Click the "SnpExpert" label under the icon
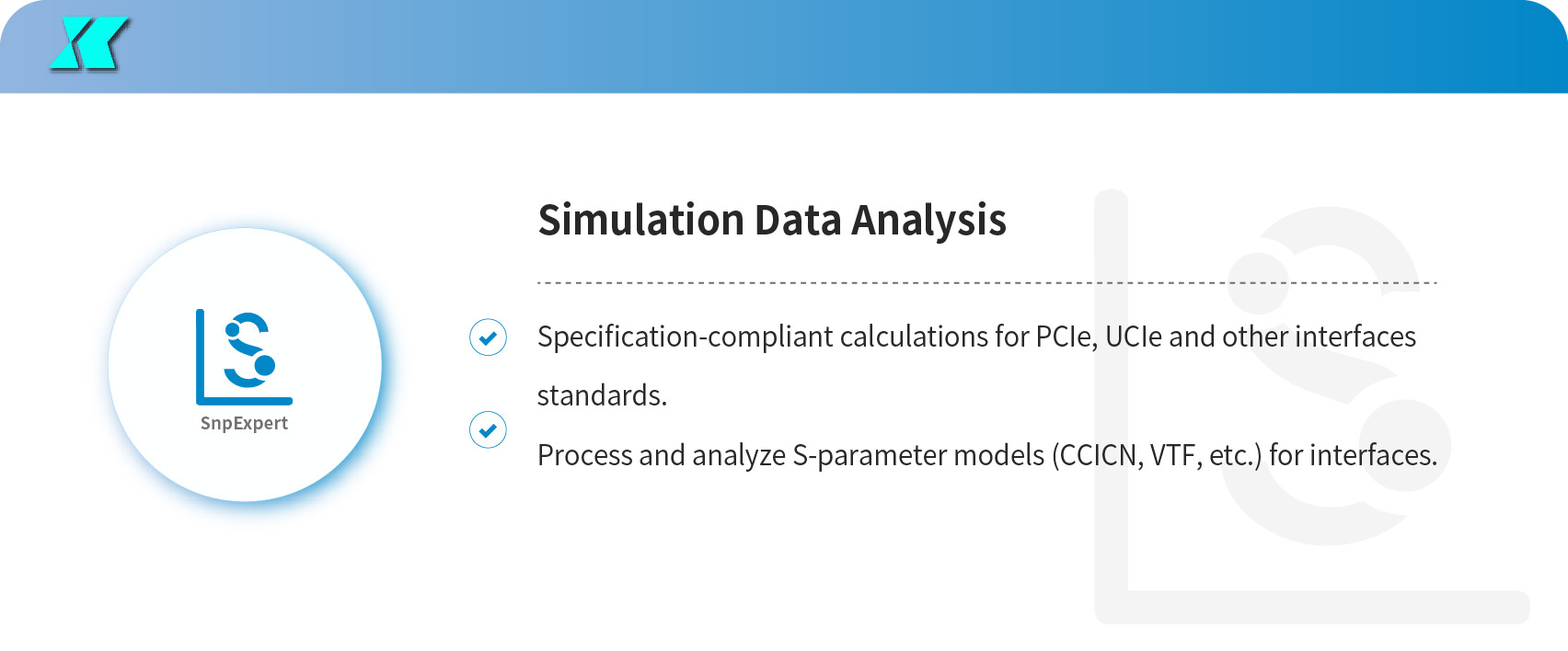The width and height of the screenshot is (1568, 651). 244,423
